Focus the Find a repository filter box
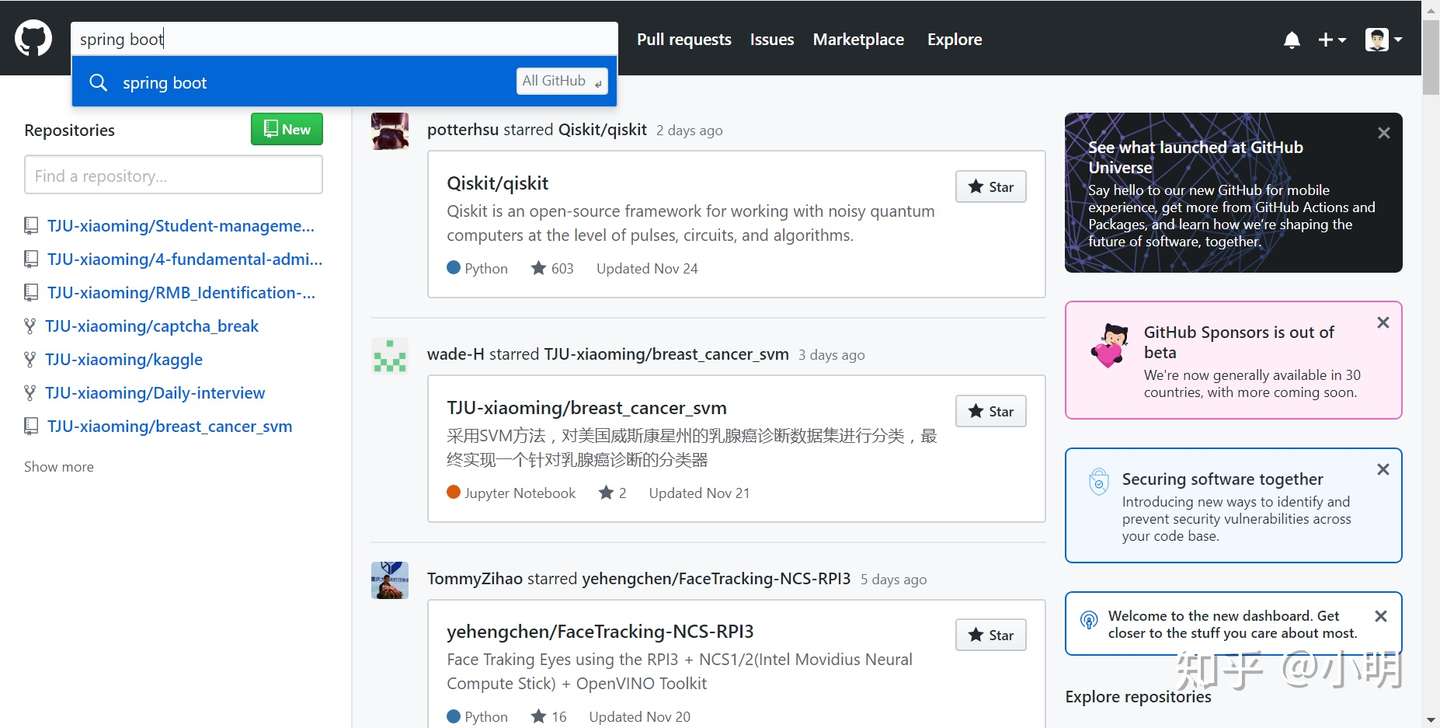 [173, 175]
